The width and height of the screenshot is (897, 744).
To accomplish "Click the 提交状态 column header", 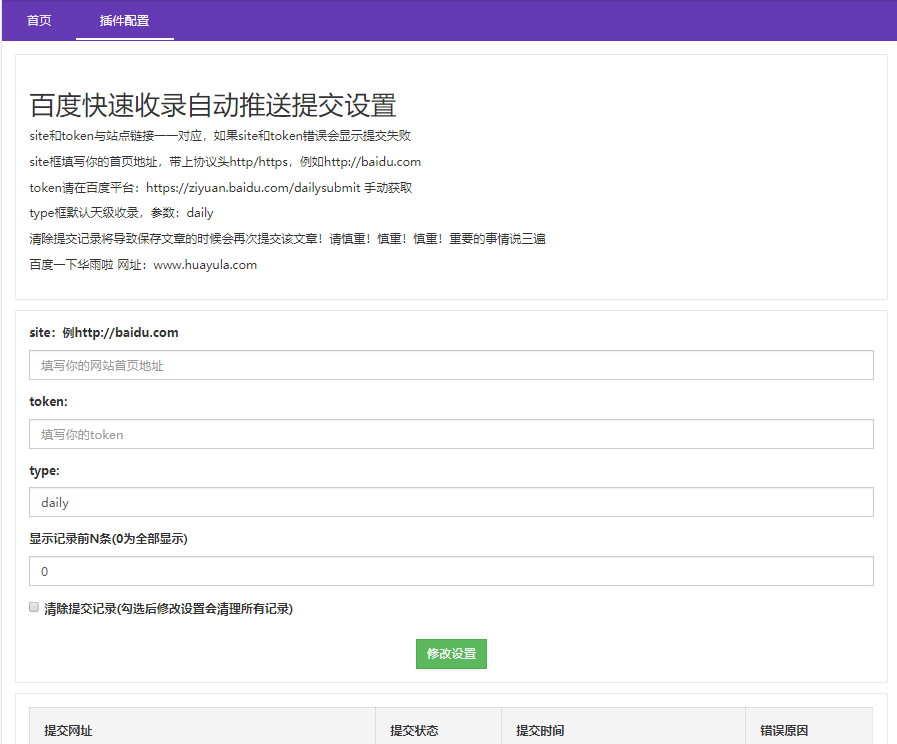I will coord(415,731).
